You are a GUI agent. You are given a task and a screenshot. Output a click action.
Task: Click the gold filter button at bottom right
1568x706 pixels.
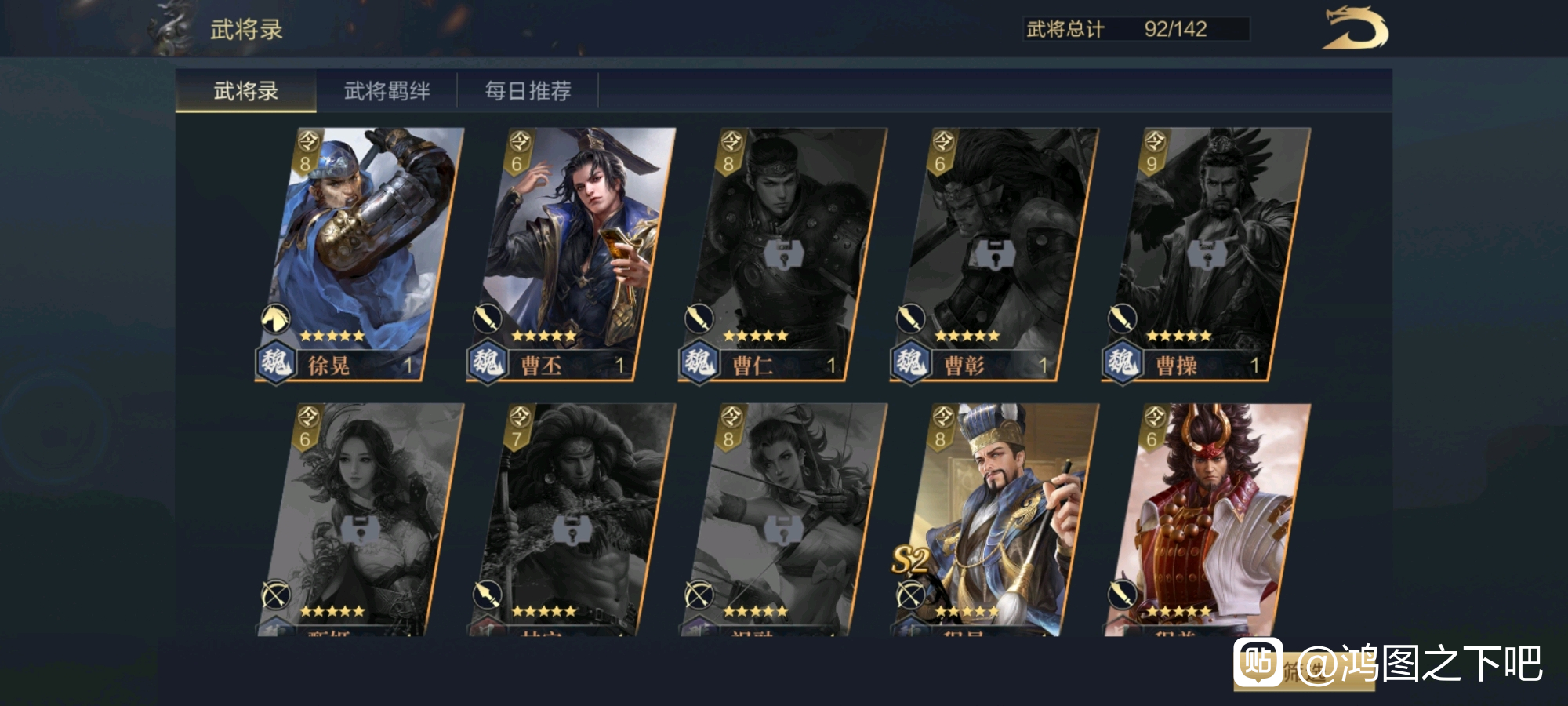pos(1304,671)
